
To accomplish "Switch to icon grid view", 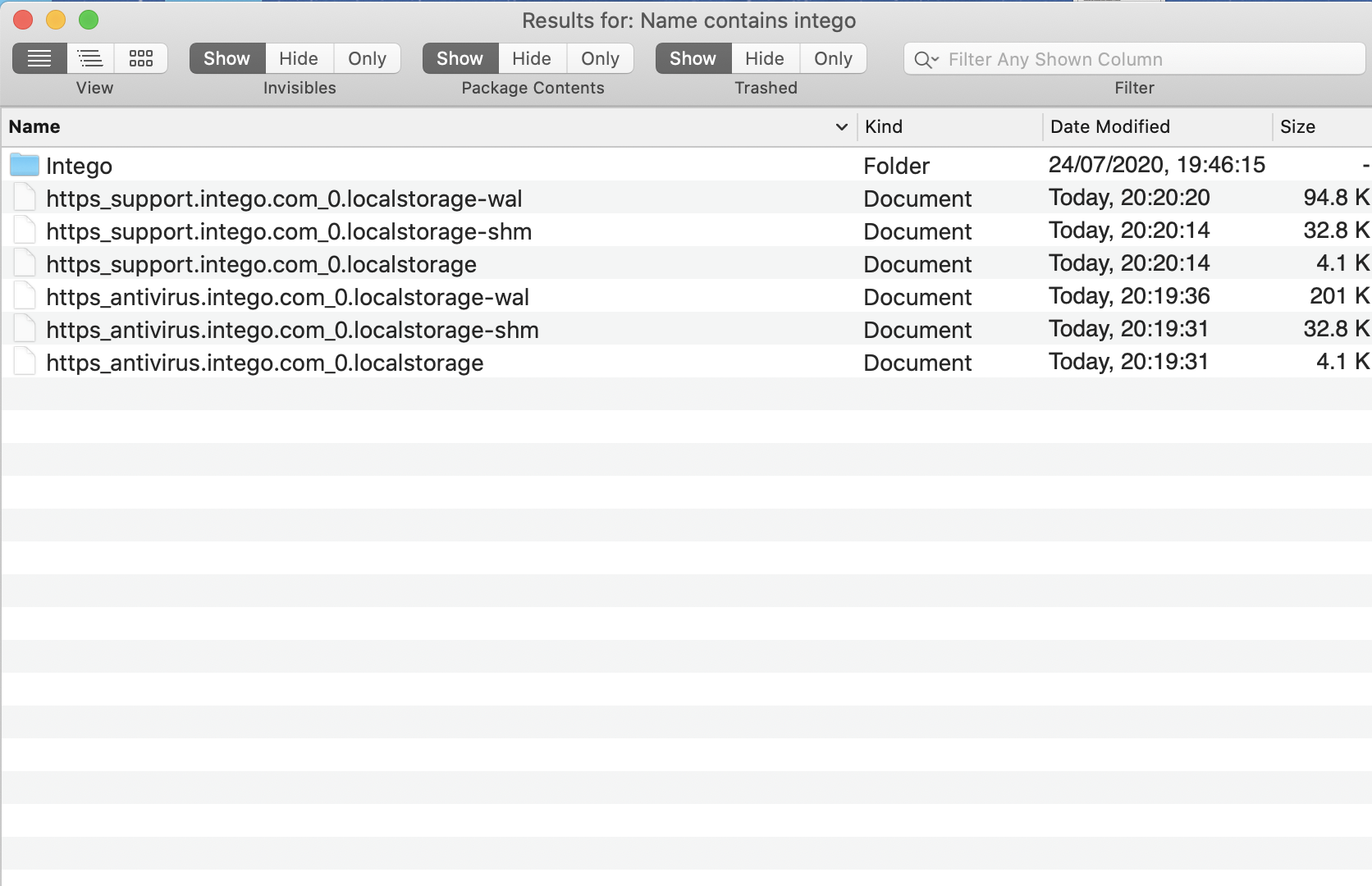I will coord(141,58).
